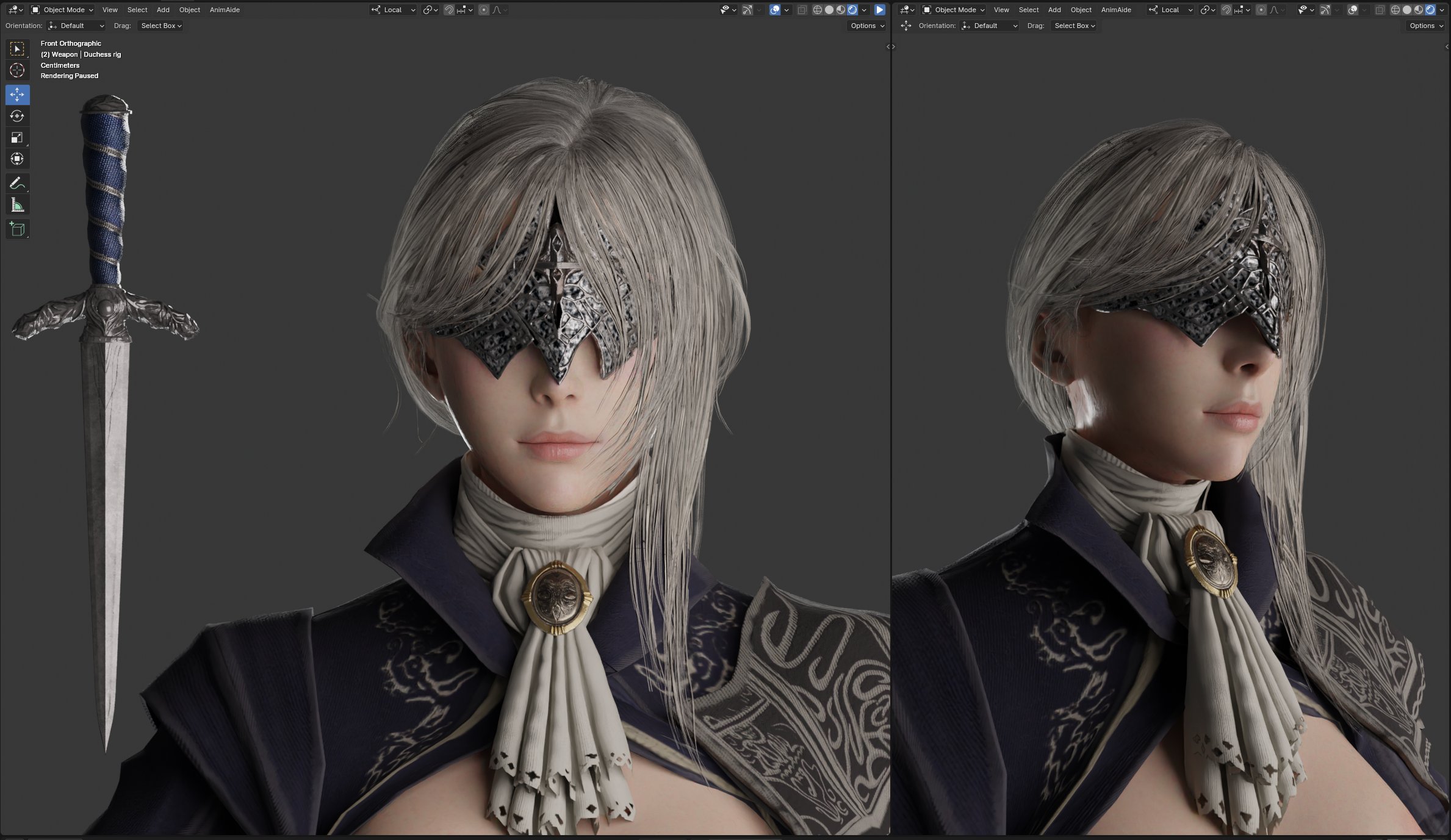Viewport: 1451px width, 840px height.
Task: Open overlays settings dropdown in left viewport
Action: pyautogui.click(x=787, y=10)
